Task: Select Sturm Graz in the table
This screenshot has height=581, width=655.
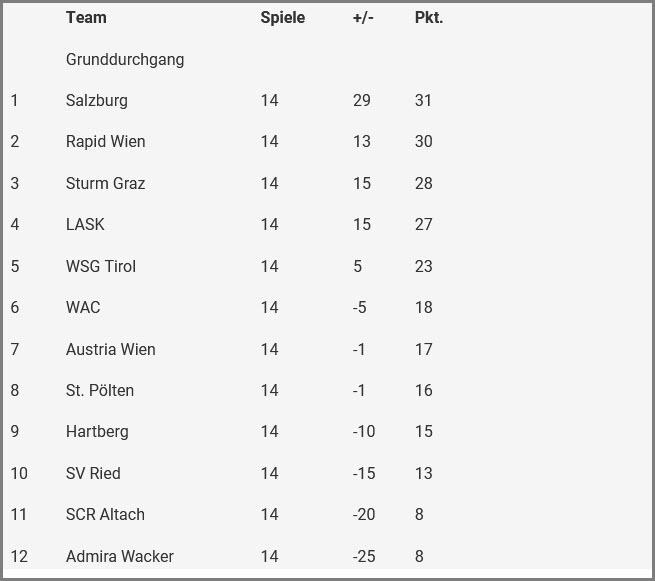Action: pos(105,183)
